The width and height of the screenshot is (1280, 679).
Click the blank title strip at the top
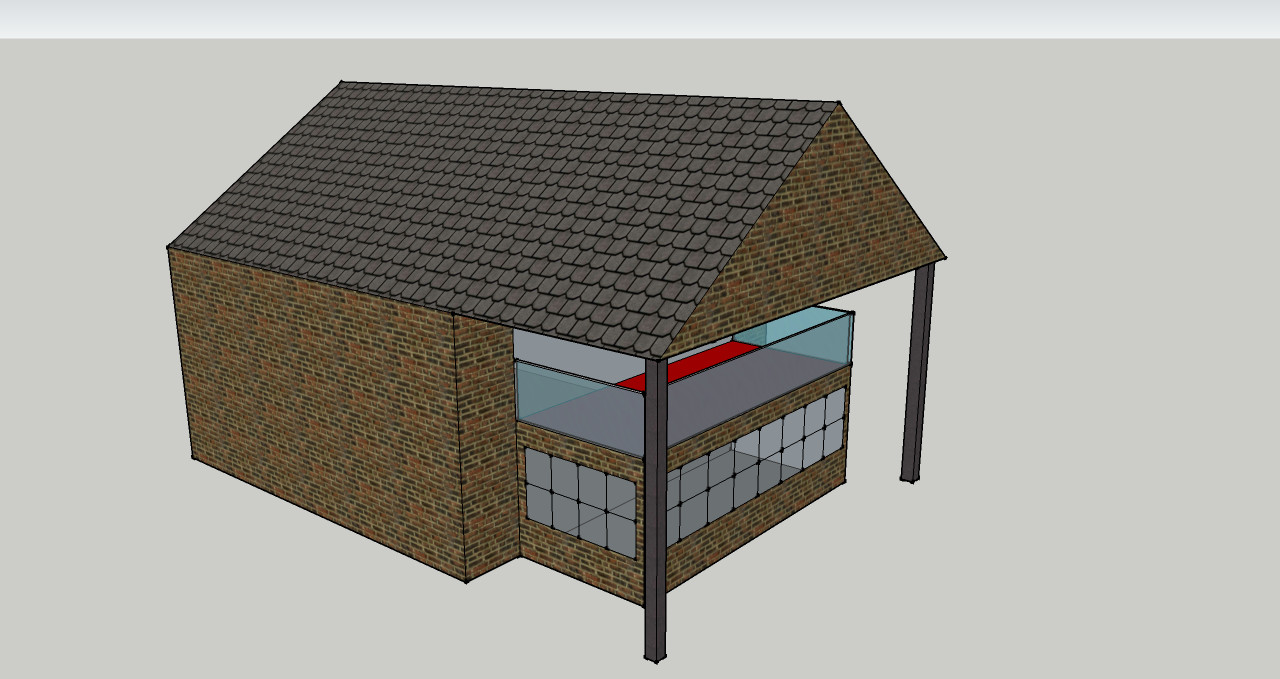pos(640,18)
